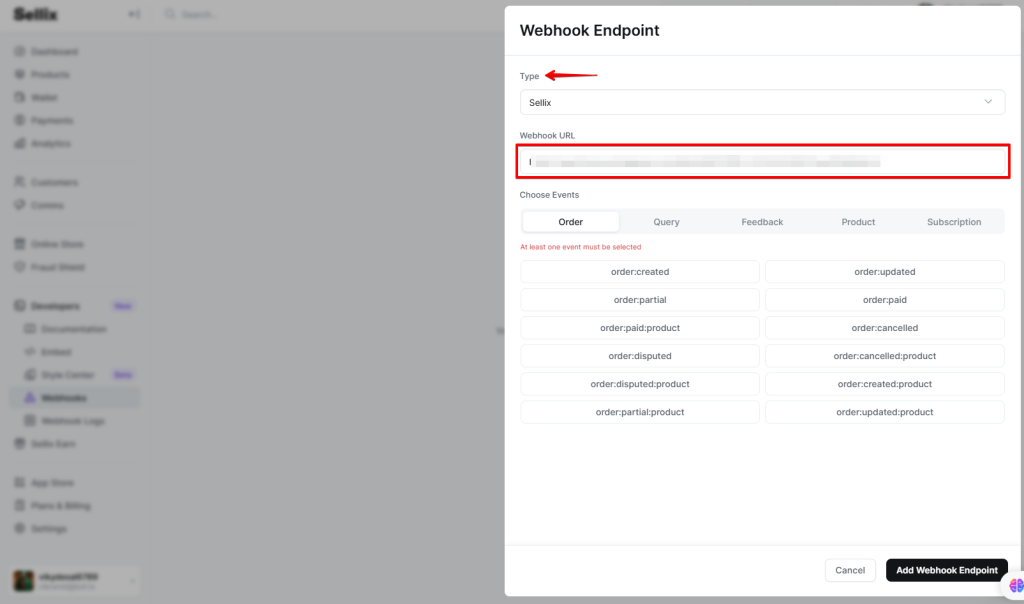Click the Settings gear icon in sidebar
Viewport: 1024px width, 604px height.
point(20,528)
